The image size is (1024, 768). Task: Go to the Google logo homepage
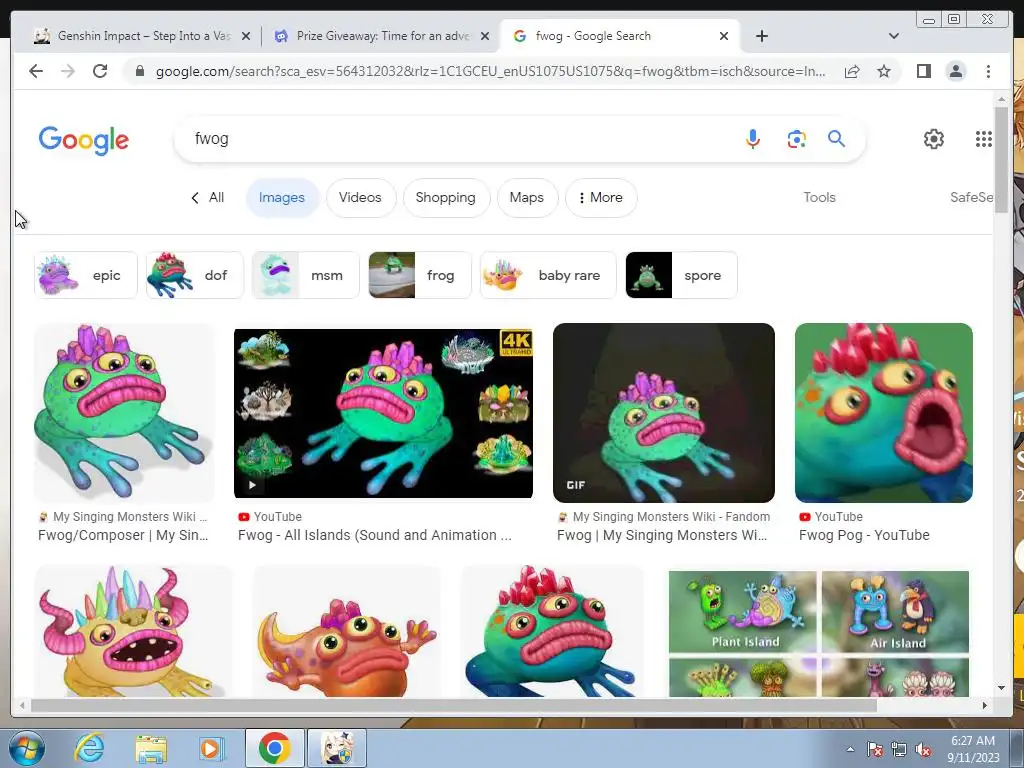pos(84,140)
